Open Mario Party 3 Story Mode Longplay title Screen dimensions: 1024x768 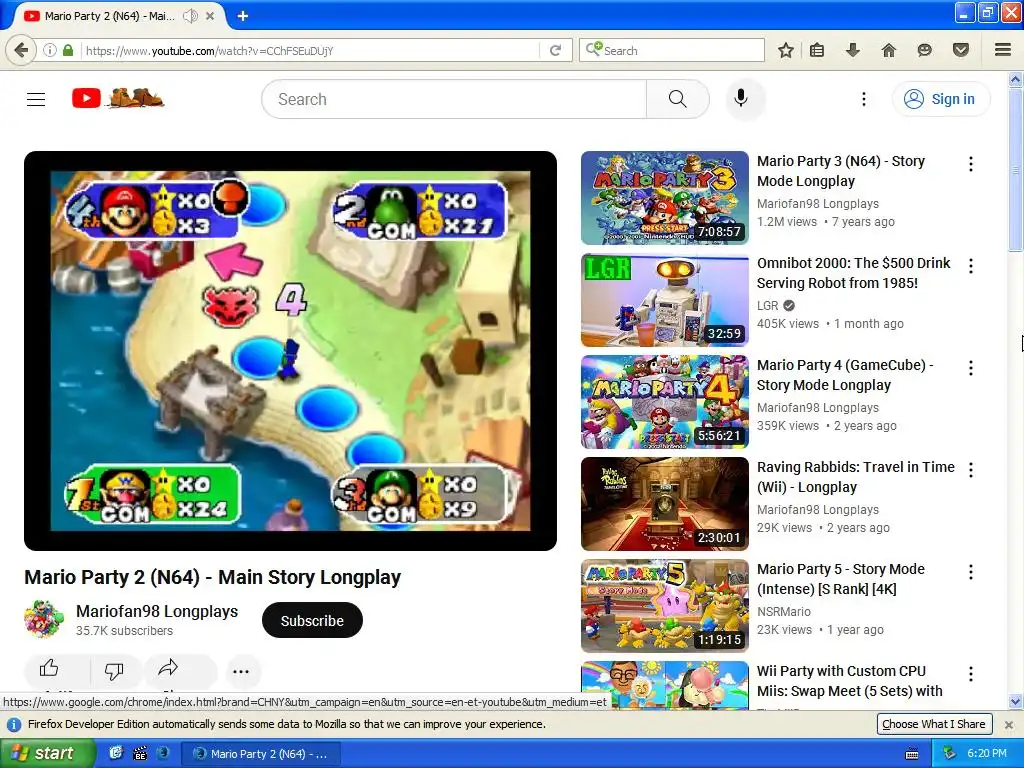840,171
